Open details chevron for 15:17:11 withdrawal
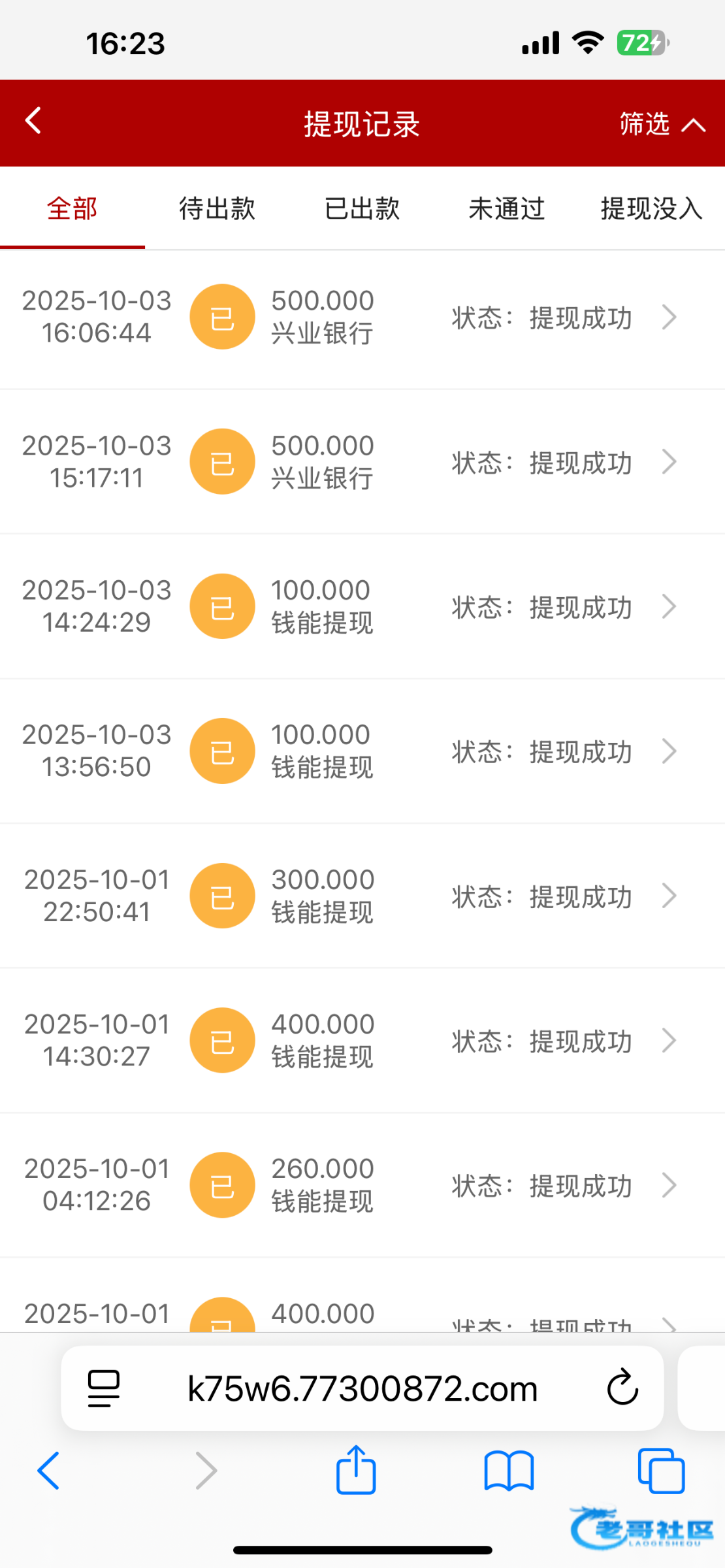Viewport: 725px width, 1568px height. click(x=669, y=462)
